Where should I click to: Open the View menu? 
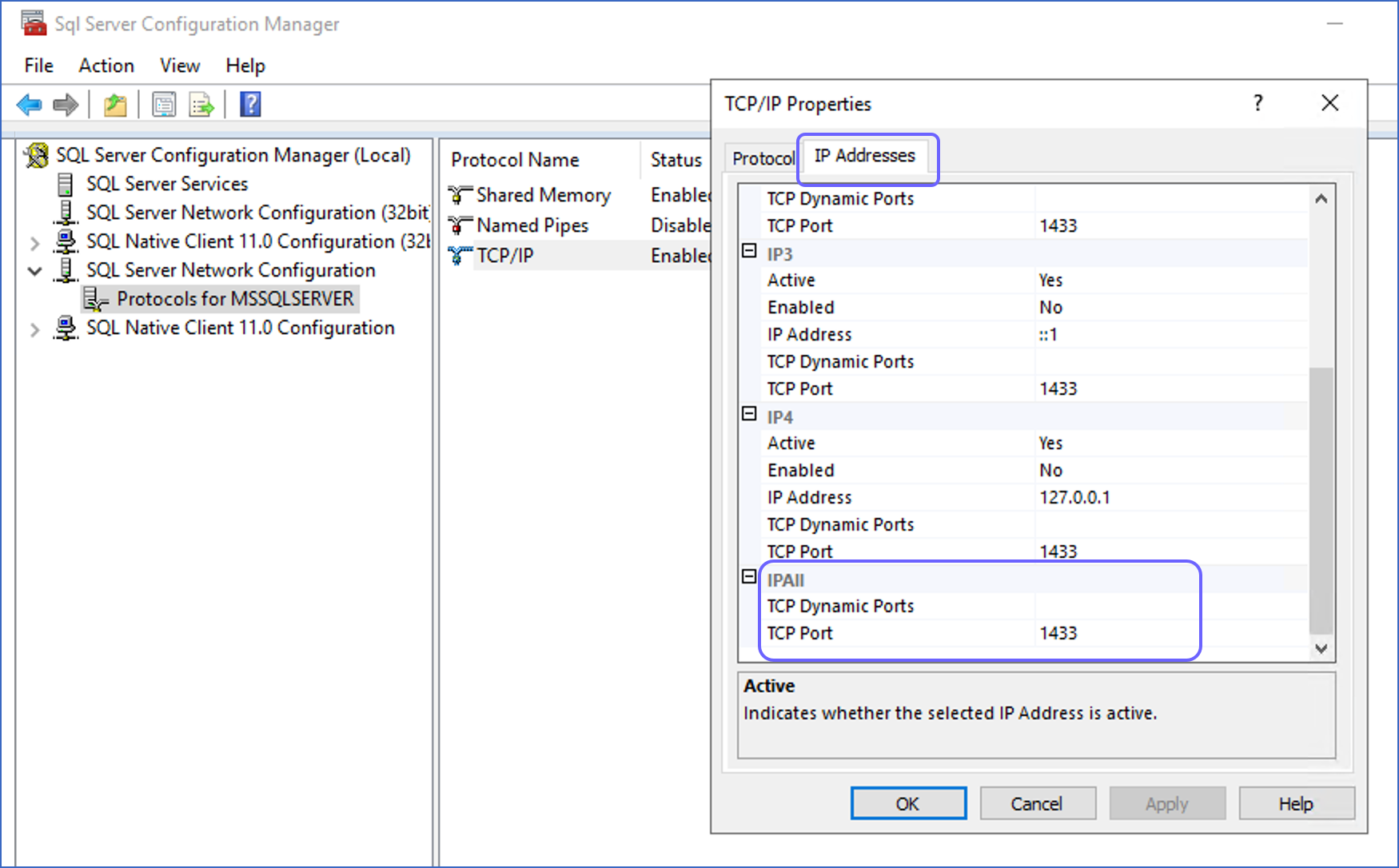(x=180, y=66)
